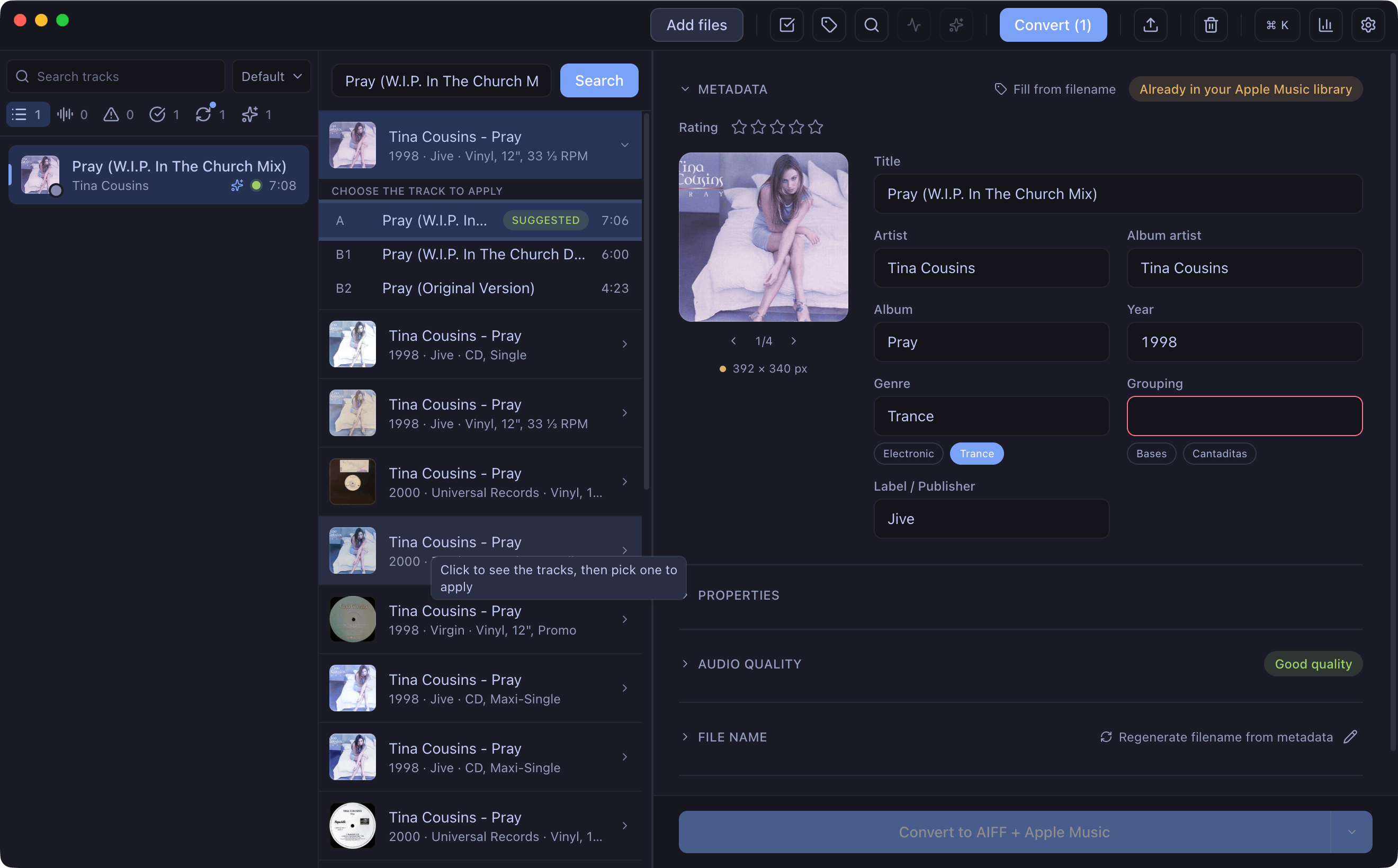
Task: Open the Default sort dropdown
Action: (x=271, y=76)
